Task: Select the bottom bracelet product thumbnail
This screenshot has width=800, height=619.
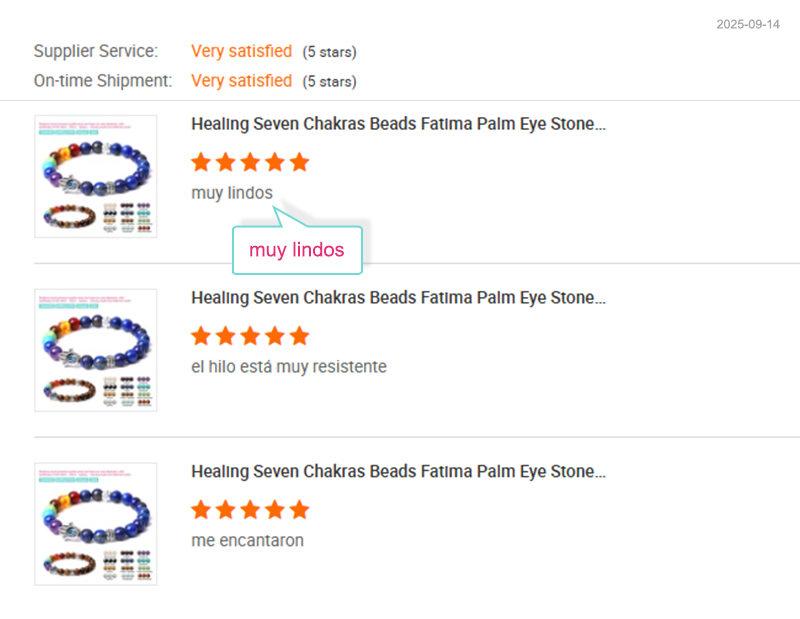Action: click(96, 523)
